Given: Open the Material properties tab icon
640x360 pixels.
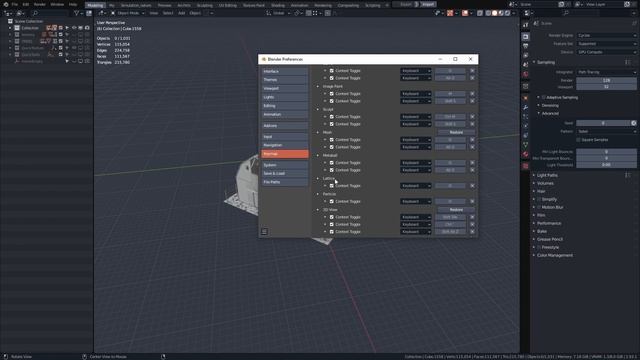Looking at the screenshot, I should 525,154.
